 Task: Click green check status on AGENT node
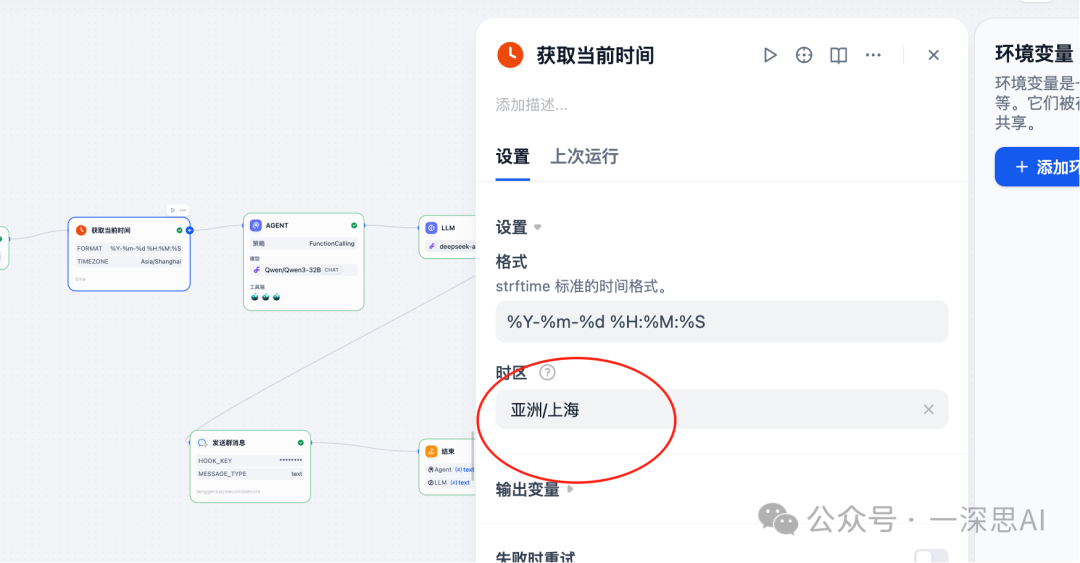point(354,225)
